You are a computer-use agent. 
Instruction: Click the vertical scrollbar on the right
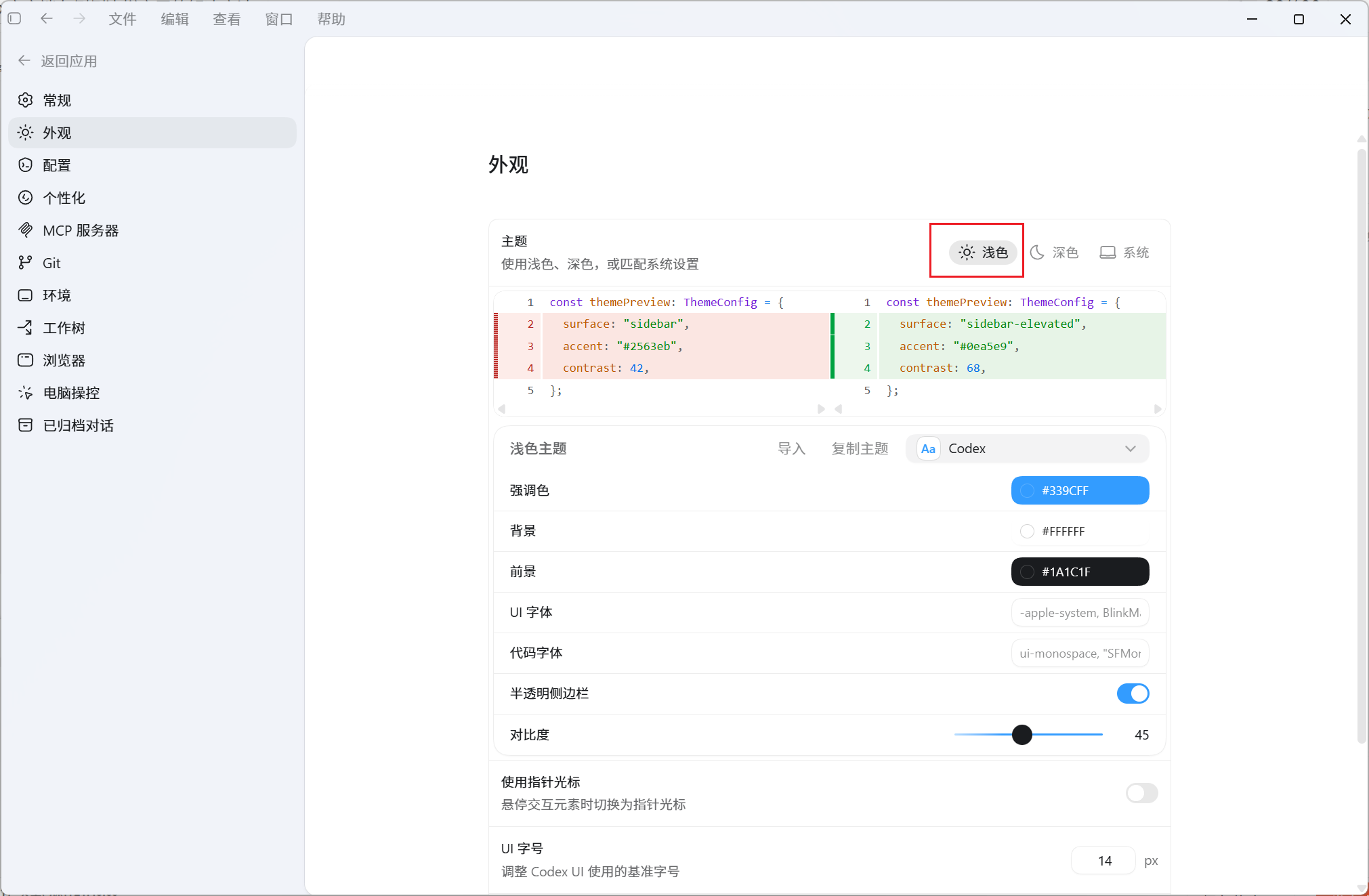(x=1362, y=447)
